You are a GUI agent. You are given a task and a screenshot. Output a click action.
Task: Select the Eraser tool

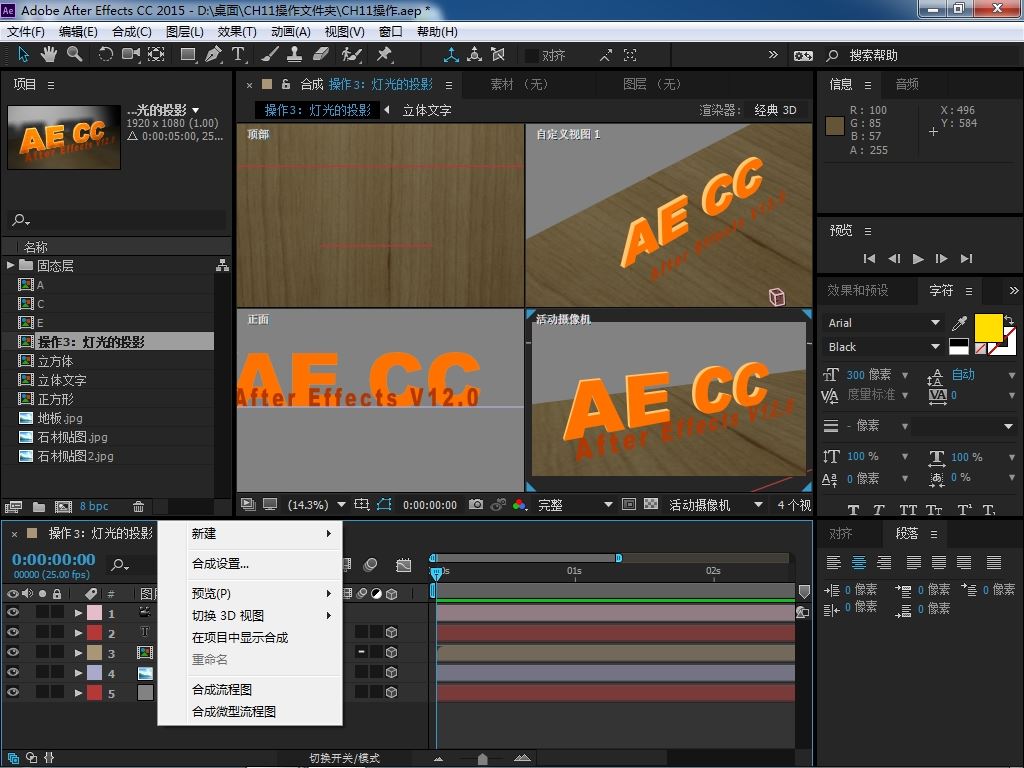pyautogui.click(x=320, y=54)
